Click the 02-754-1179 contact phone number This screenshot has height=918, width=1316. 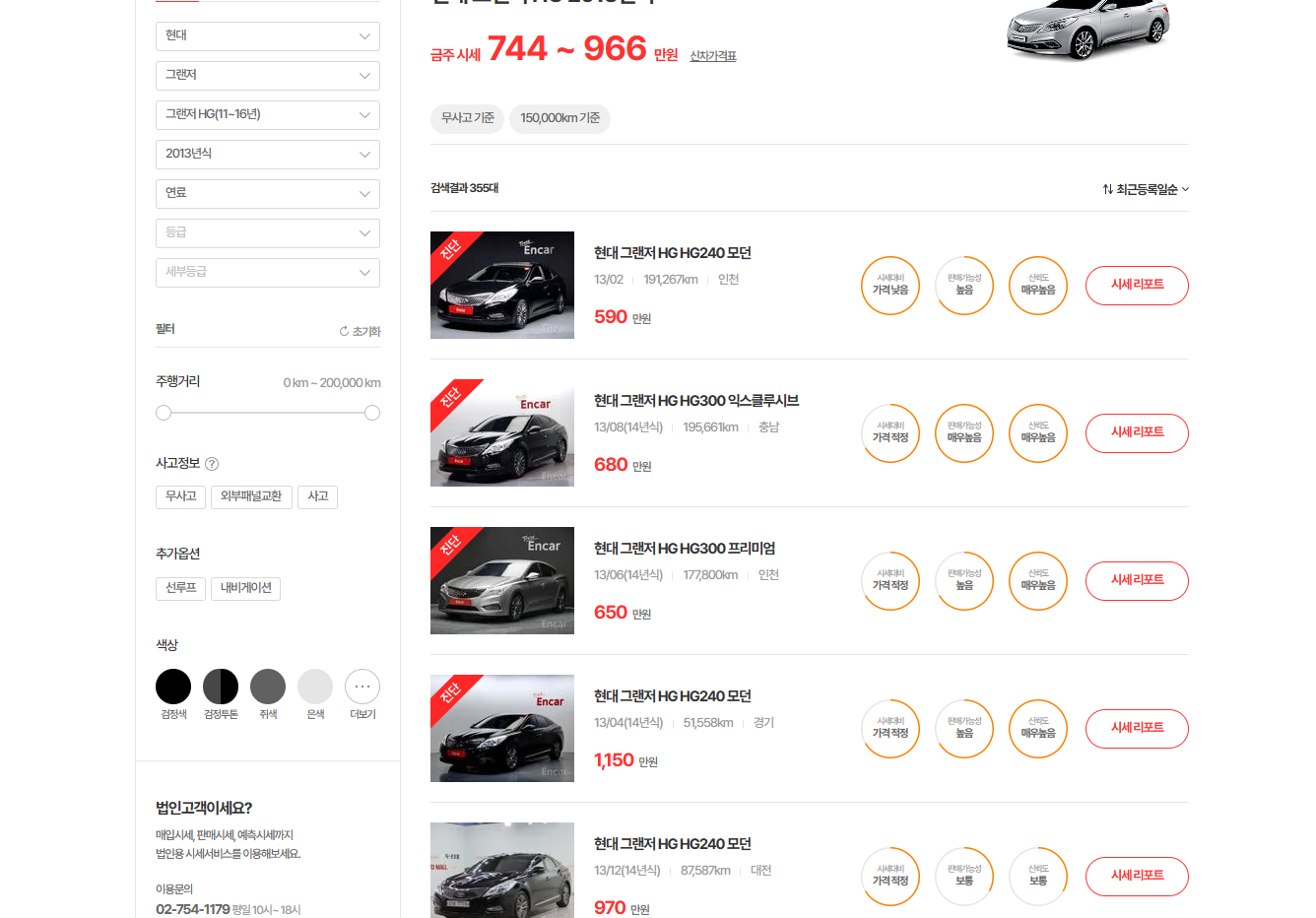(192, 909)
